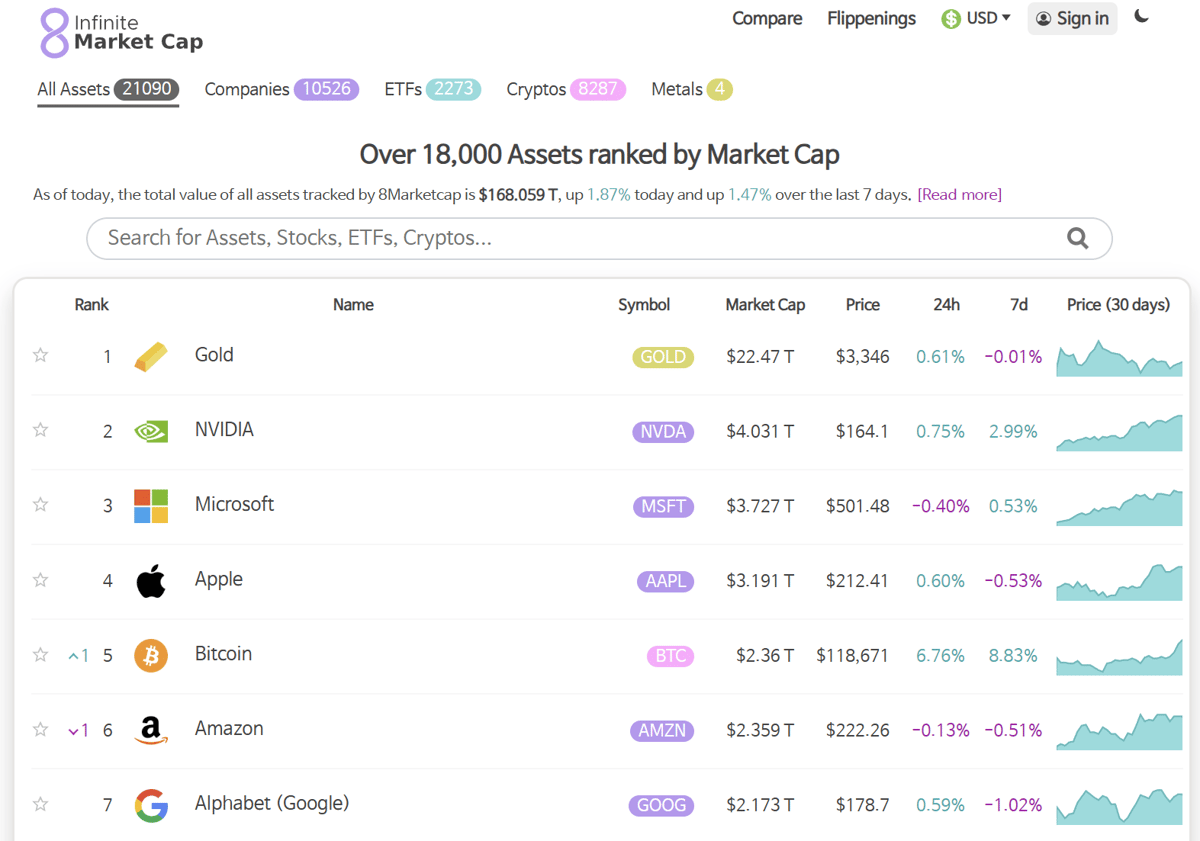Viewport: 1200px width, 841px height.
Task: Select the ETFs tab
Action: pos(432,90)
